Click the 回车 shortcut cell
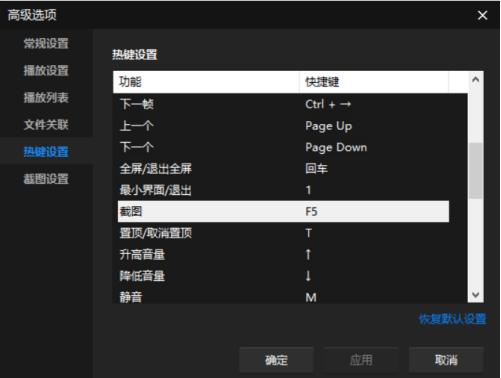Image resolution: width=501 pixels, height=378 pixels. pos(316,169)
